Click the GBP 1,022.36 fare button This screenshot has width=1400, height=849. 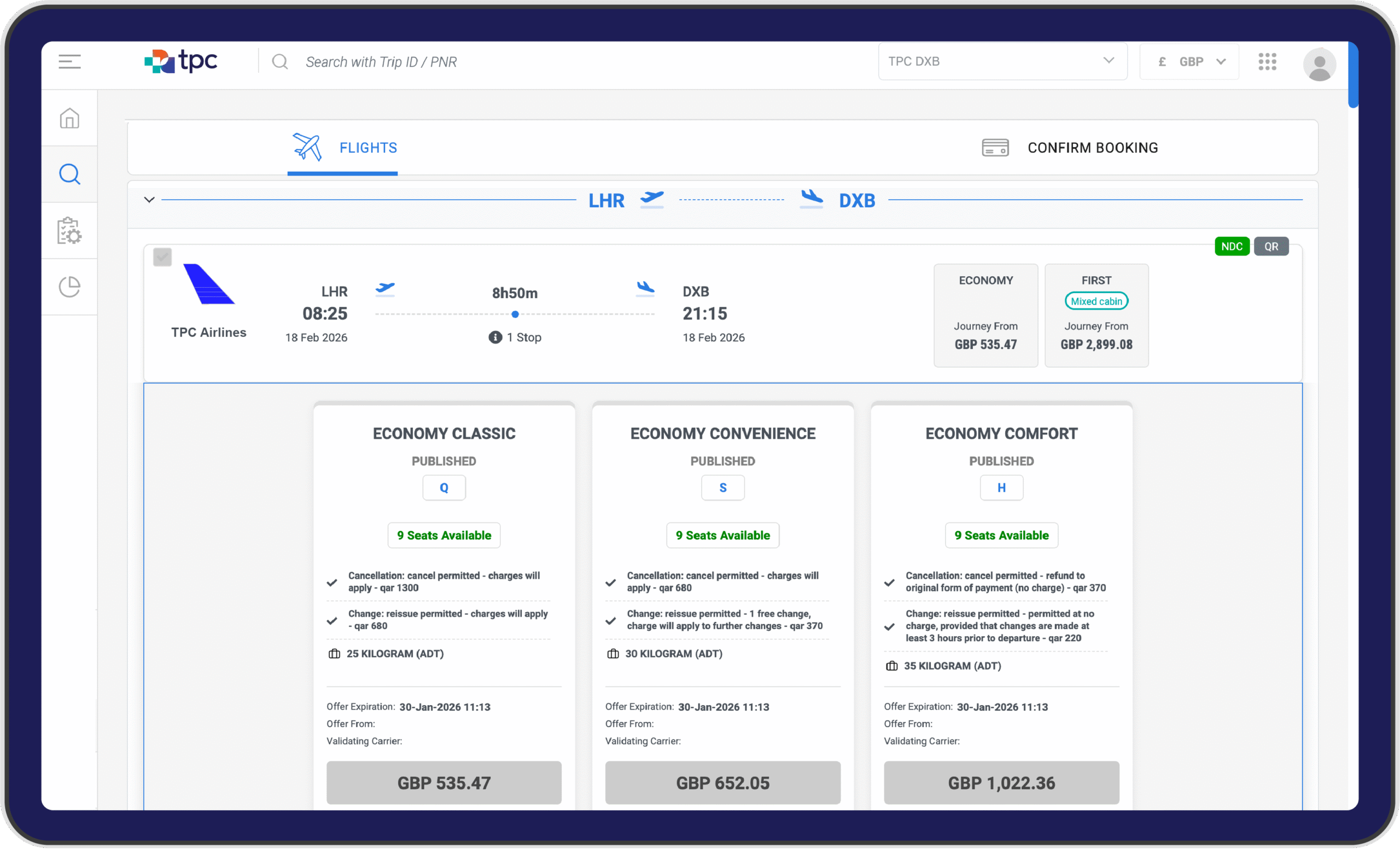click(1001, 782)
